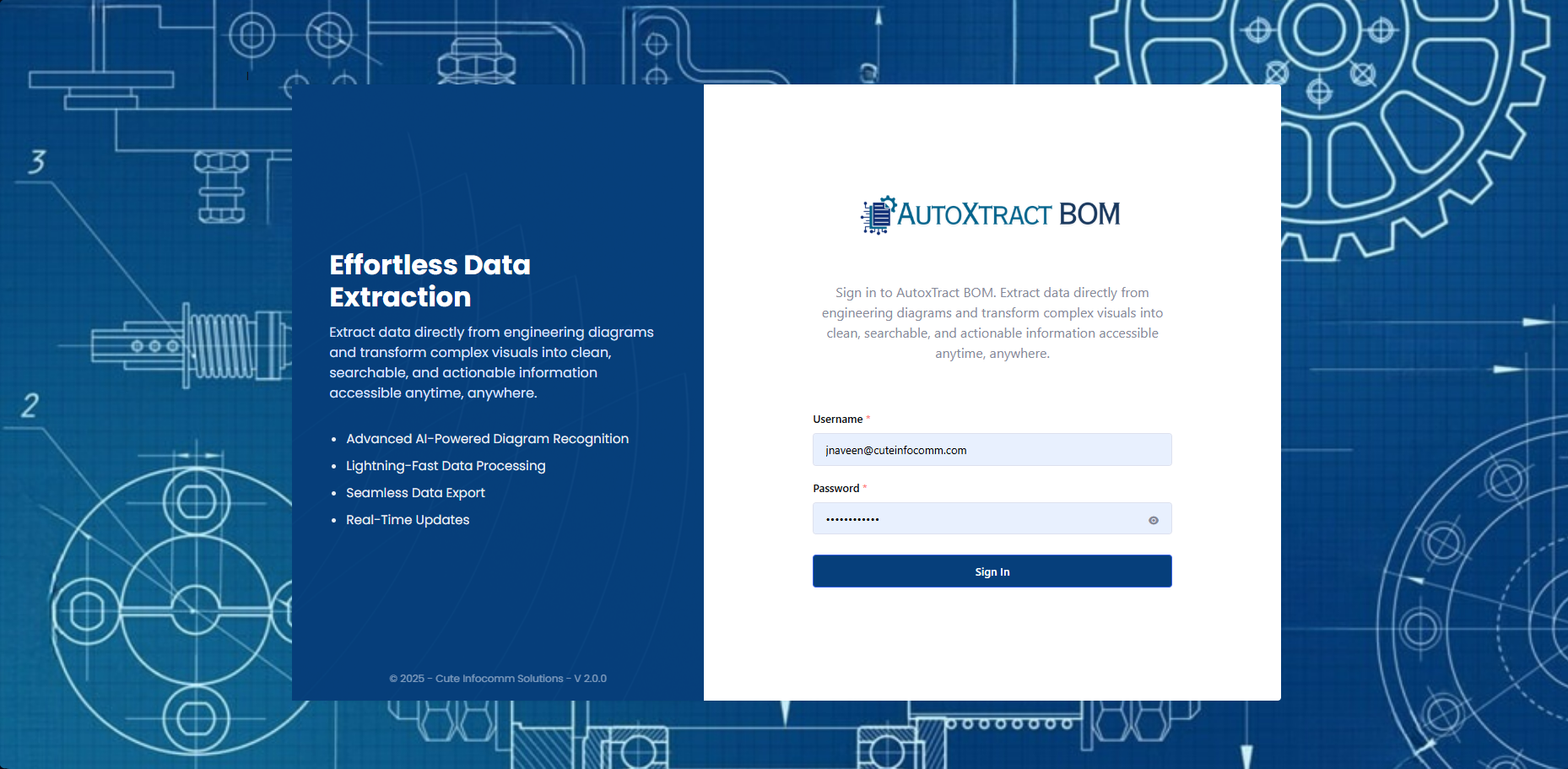Toggle password visibility with the eye icon
This screenshot has height=769, width=1568.
click(x=1153, y=520)
